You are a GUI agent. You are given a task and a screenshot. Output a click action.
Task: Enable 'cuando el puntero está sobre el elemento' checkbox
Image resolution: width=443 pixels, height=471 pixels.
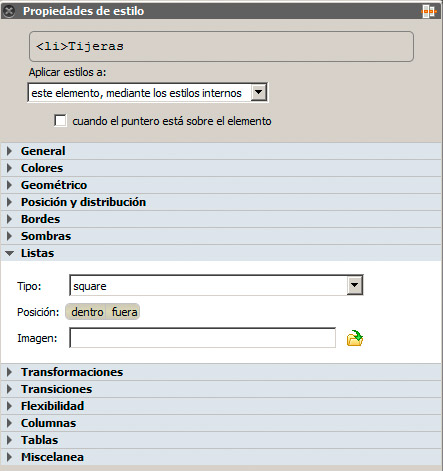tap(60, 121)
